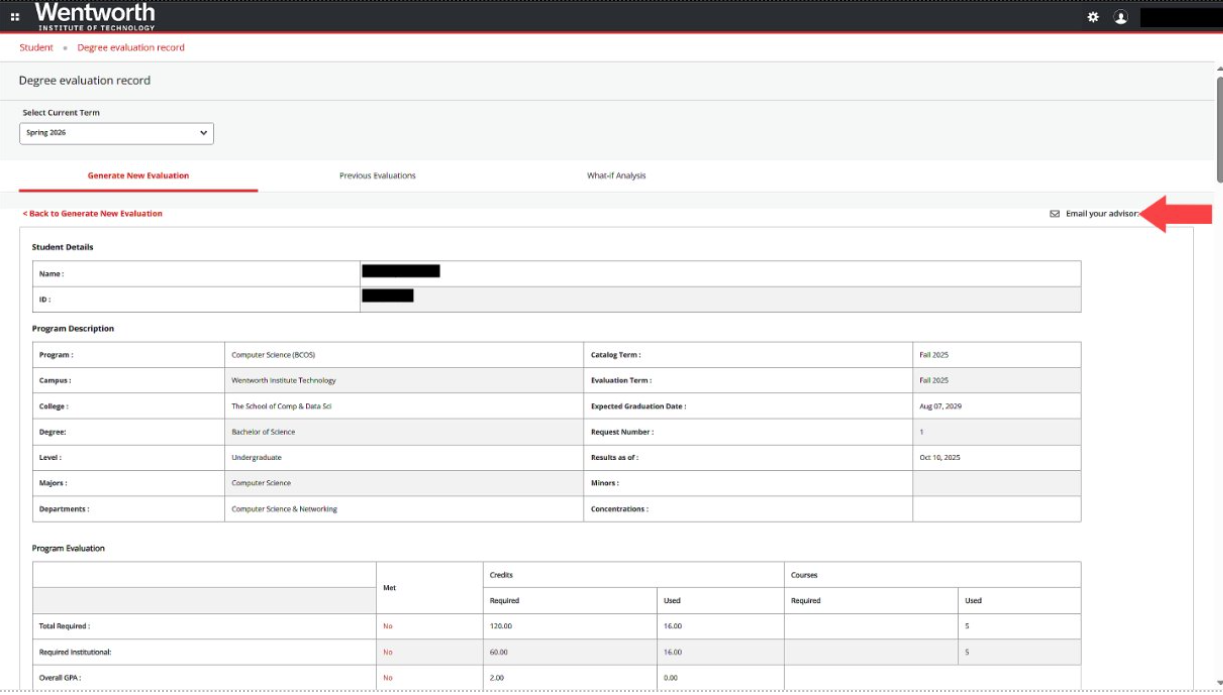Switch to the Previous Evaluations tab
Screen dimensions: 1223x695
(x=377, y=176)
